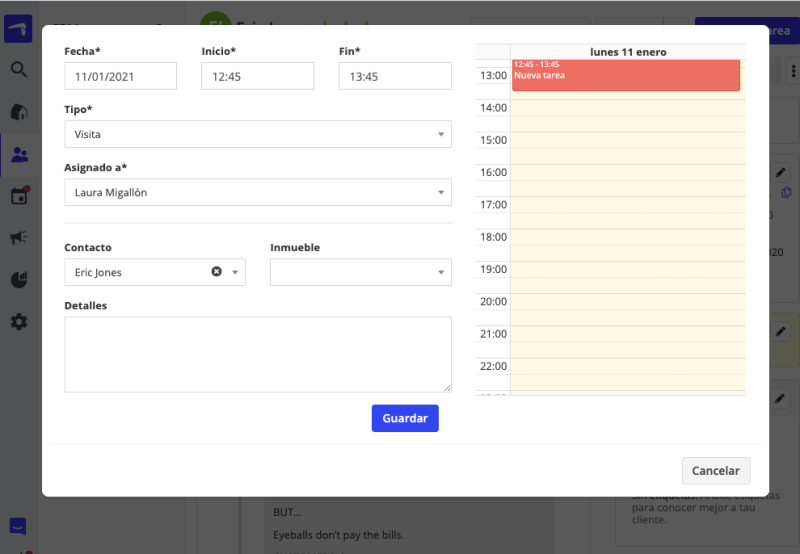Open the settings gear icon
800x554 pixels.
(19, 322)
